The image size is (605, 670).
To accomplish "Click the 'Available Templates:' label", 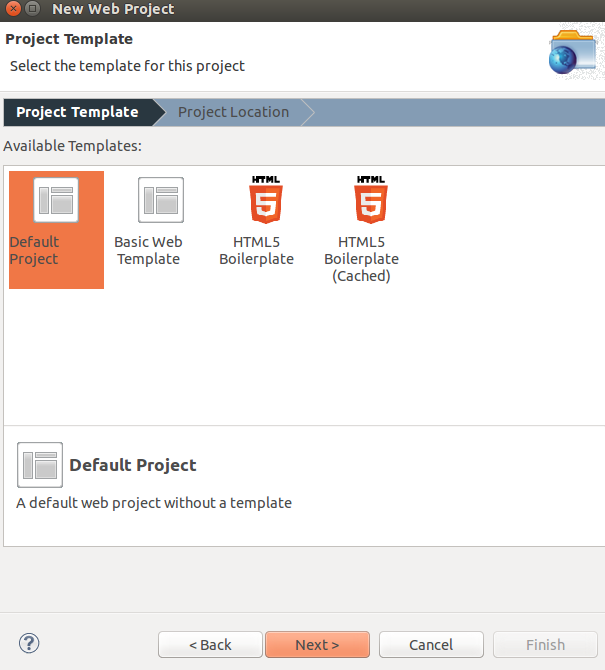I will [72, 146].
